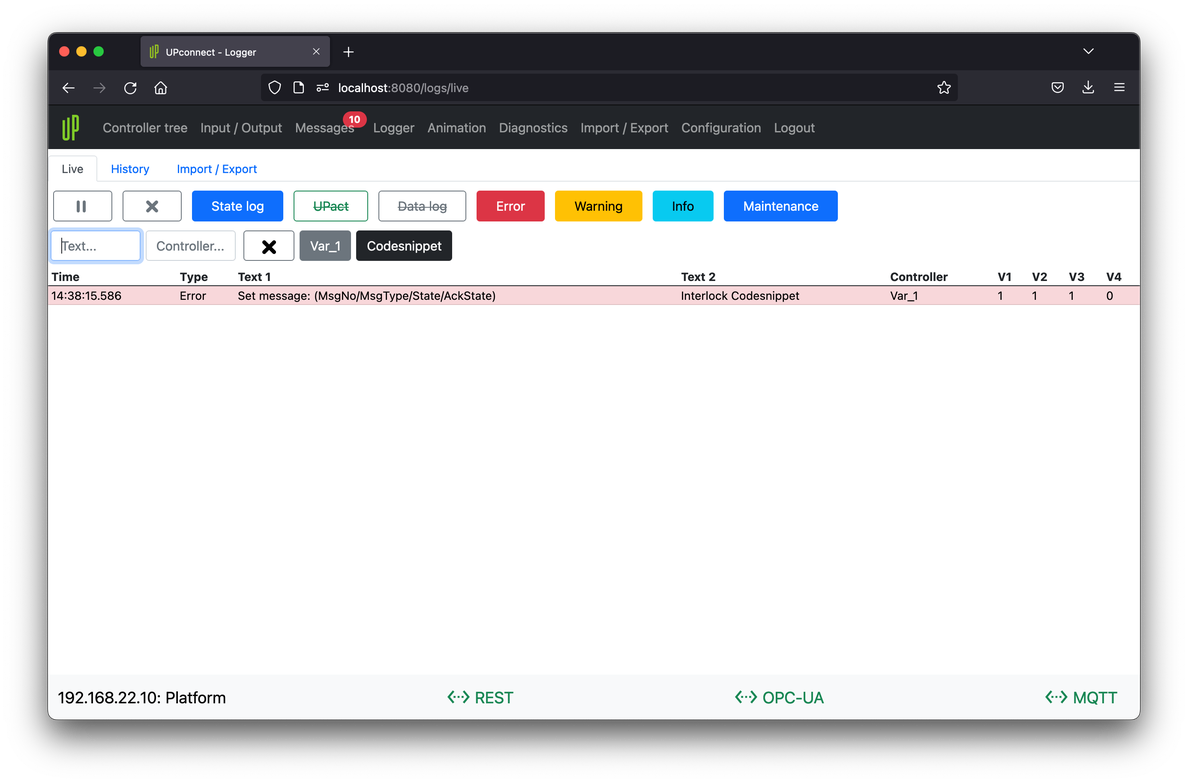
Task: Open the Diagnostics page
Action: (533, 127)
